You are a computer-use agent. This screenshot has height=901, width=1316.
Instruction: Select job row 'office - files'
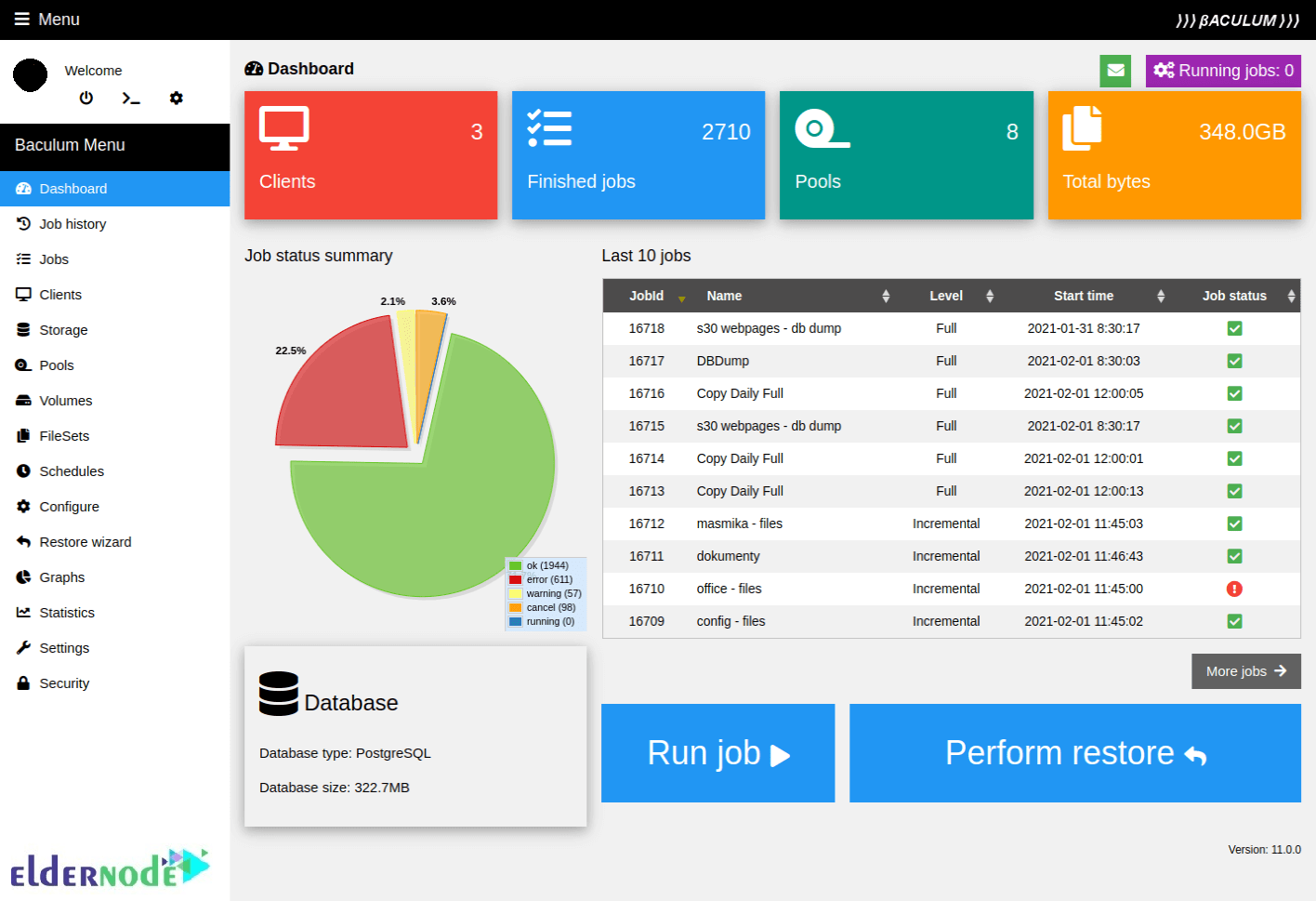951,589
